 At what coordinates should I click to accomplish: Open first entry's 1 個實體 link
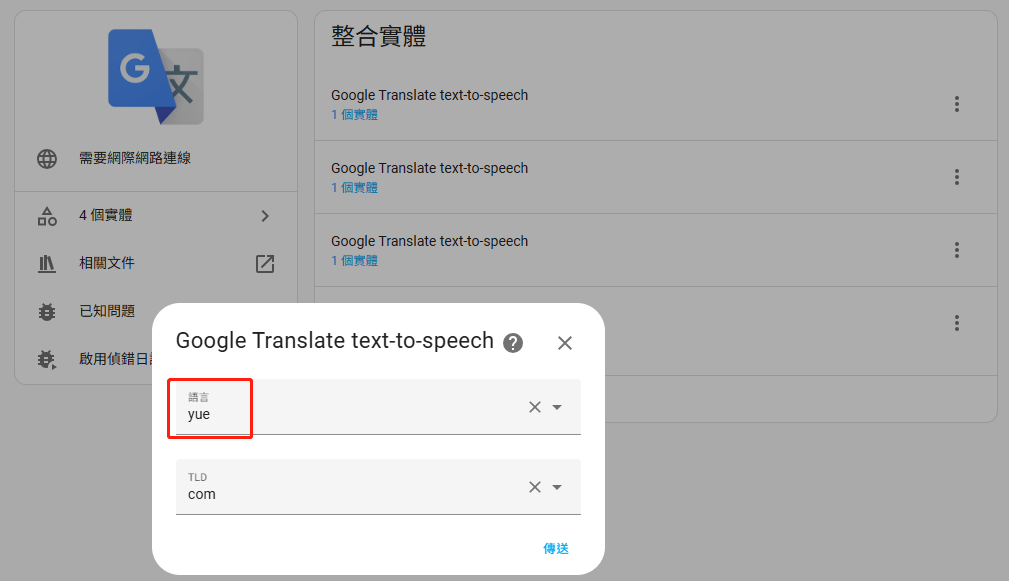(x=355, y=115)
